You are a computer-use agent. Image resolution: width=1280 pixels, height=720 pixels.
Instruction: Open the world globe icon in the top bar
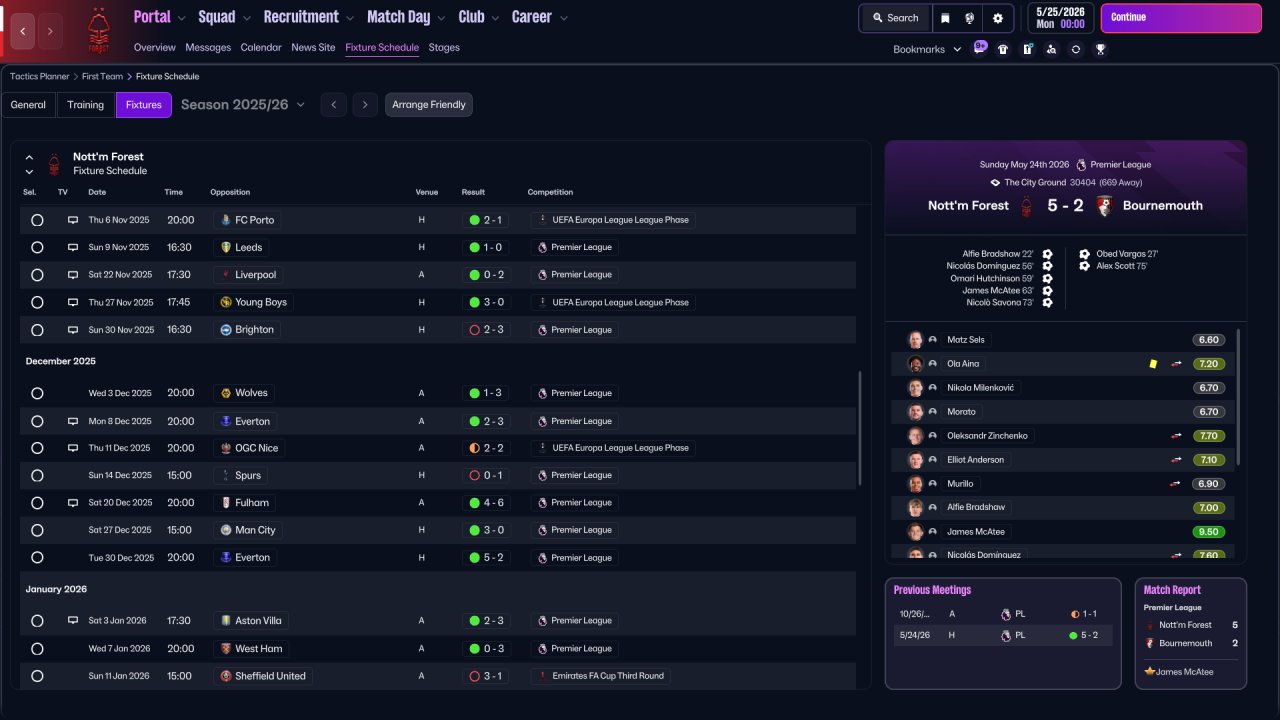click(x=970, y=18)
